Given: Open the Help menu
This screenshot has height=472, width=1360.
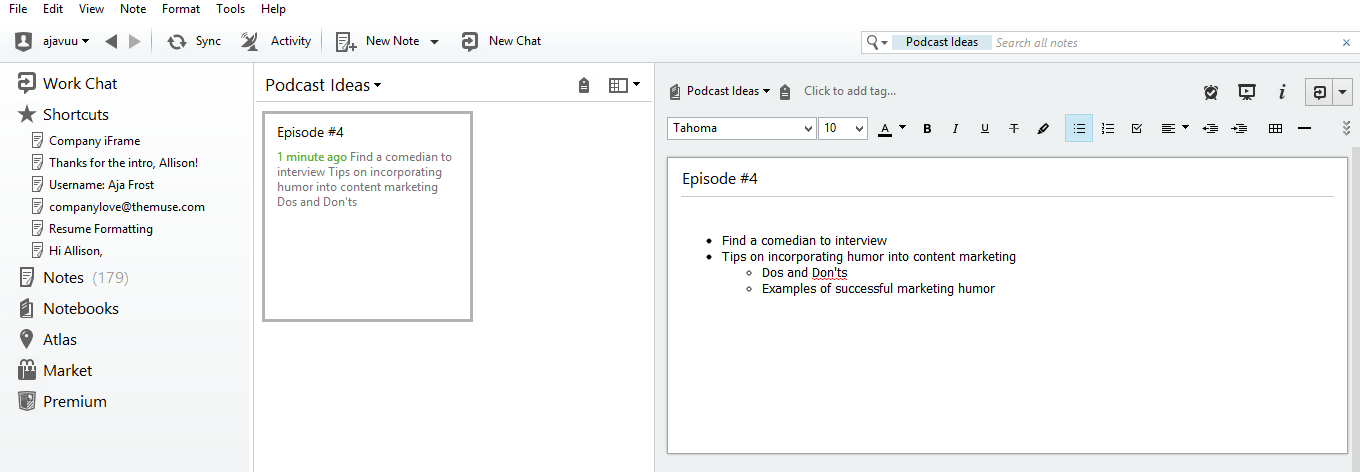Looking at the screenshot, I should tap(273, 9).
